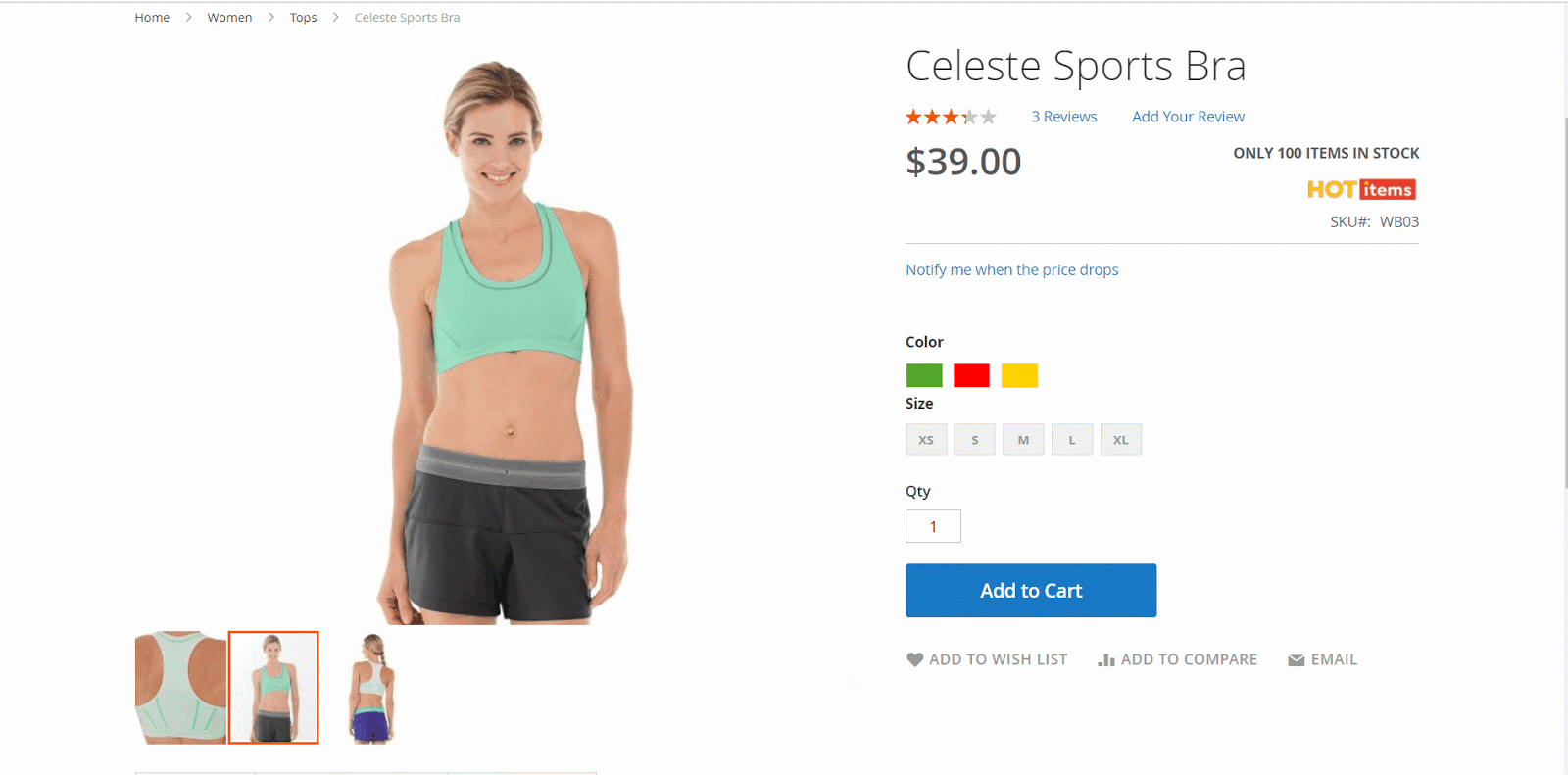1568x775 pixels.
Task: Click Notify me when the price drops
Action: point(1011,269)
